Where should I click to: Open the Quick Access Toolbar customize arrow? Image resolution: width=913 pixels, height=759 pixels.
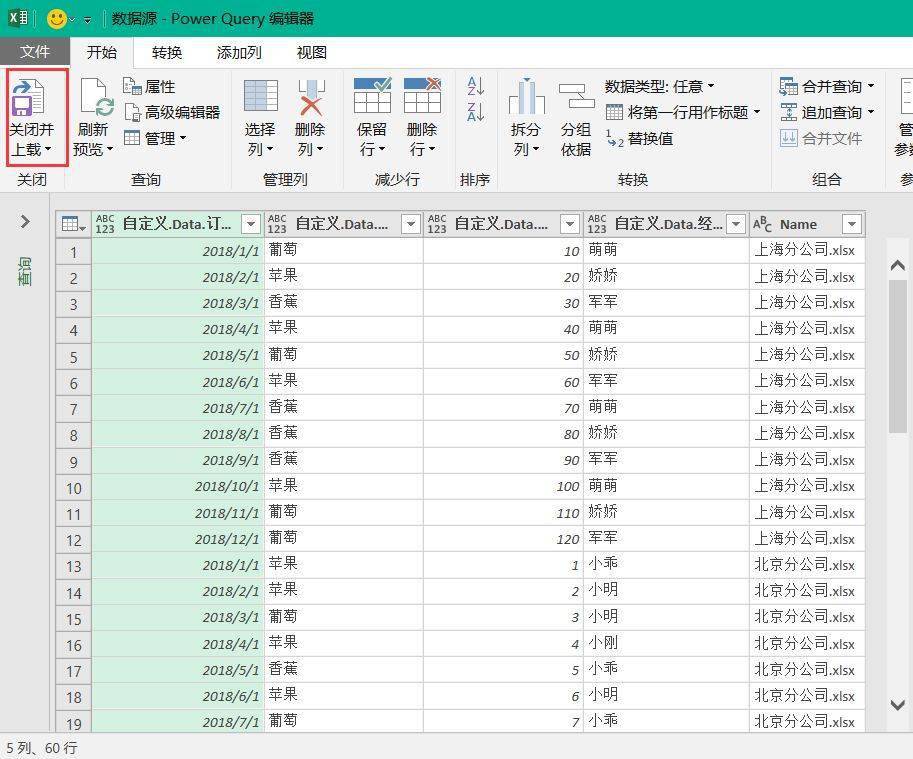point(87,20)
